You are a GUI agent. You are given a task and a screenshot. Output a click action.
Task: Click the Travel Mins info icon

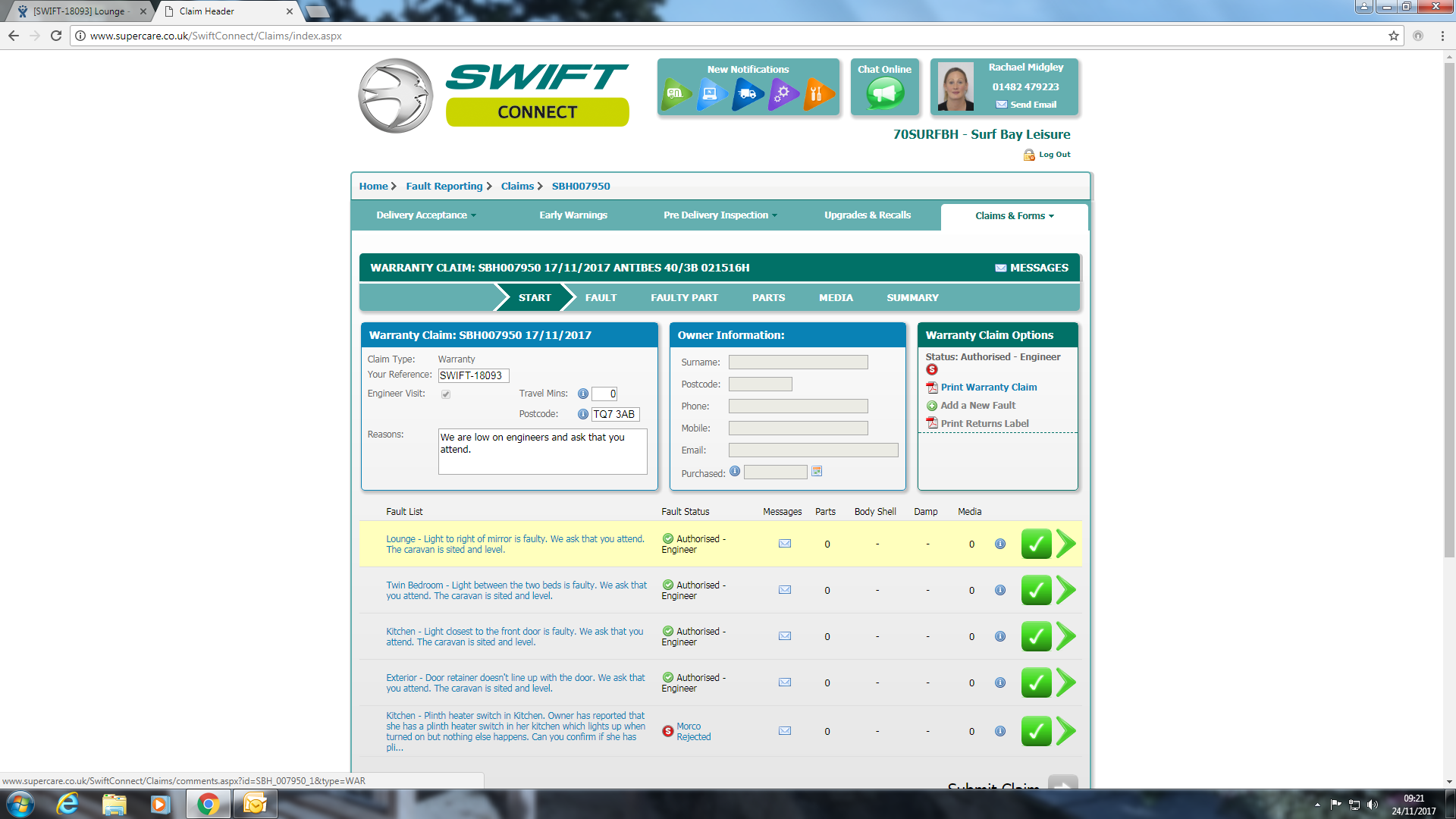pos(582,394)
